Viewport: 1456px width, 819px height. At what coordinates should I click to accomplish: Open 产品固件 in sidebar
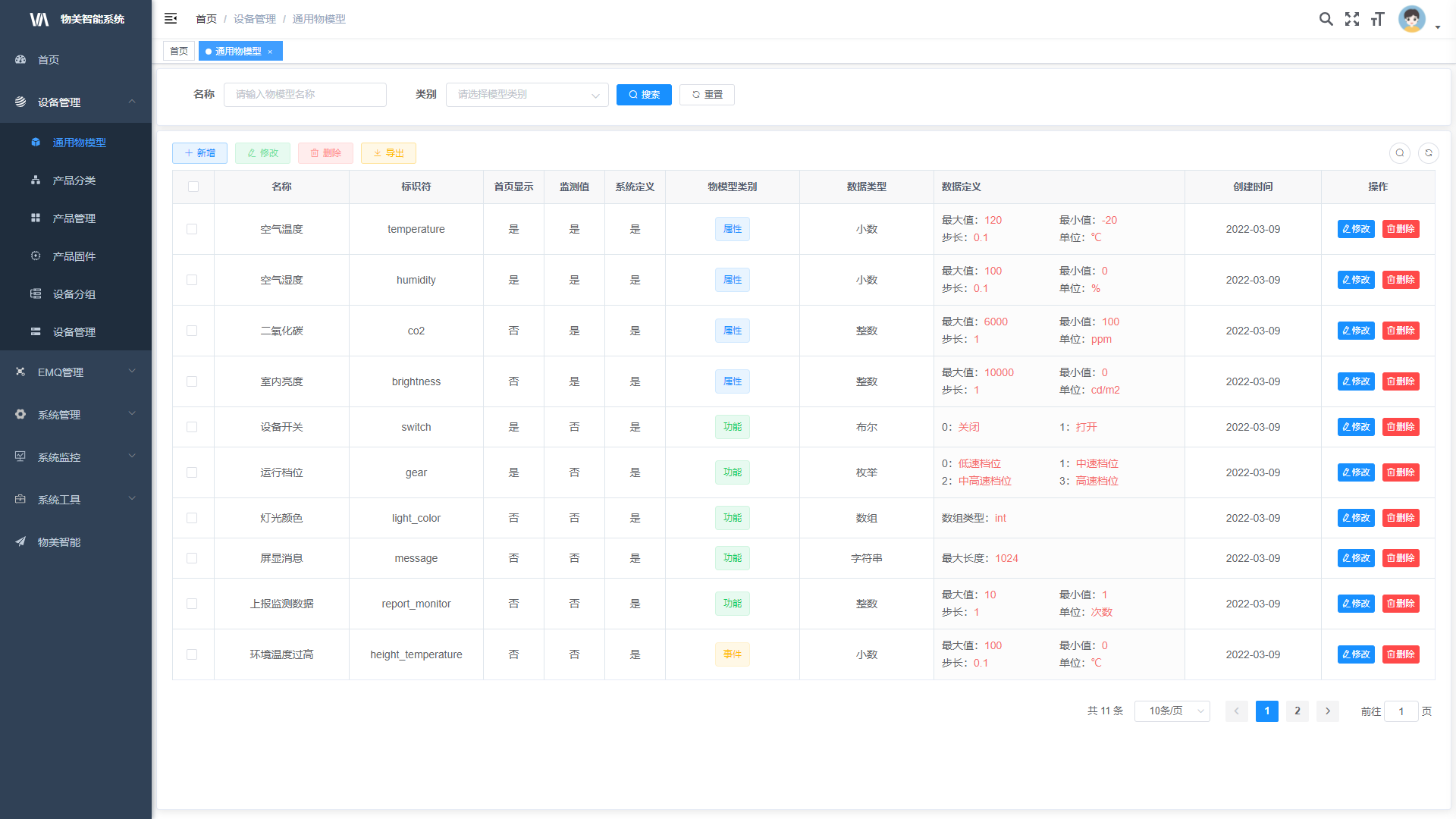[x=74, y=256]
